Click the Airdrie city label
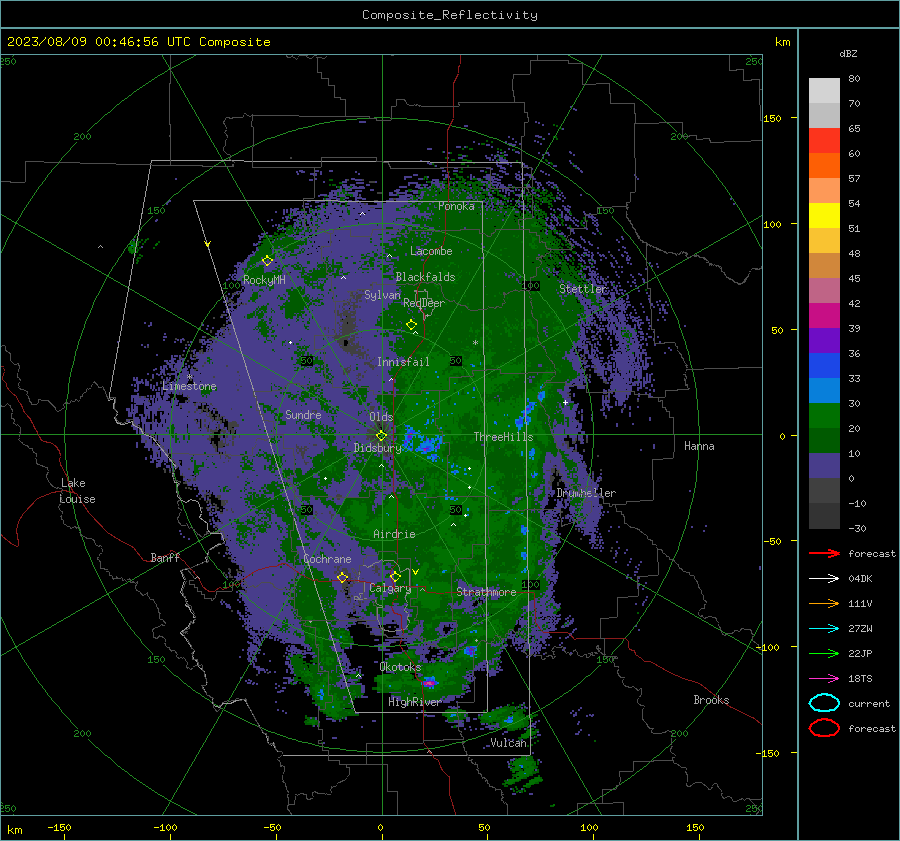Viewport: 900px width, 841px height. click(394, 534)
